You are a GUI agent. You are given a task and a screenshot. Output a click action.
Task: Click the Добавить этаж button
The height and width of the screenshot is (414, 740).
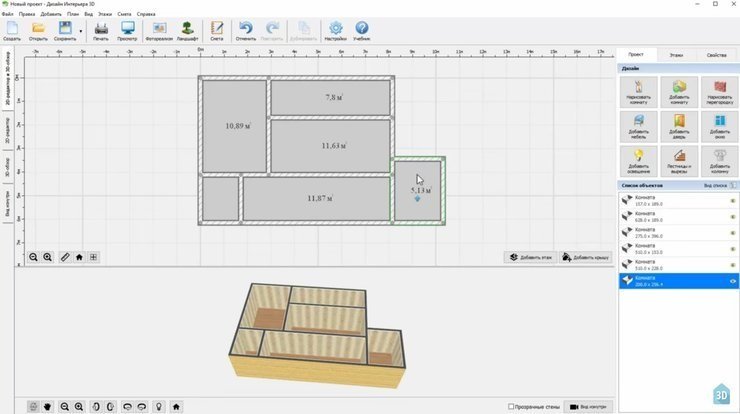pyautogui.click(x=531, y=257)
